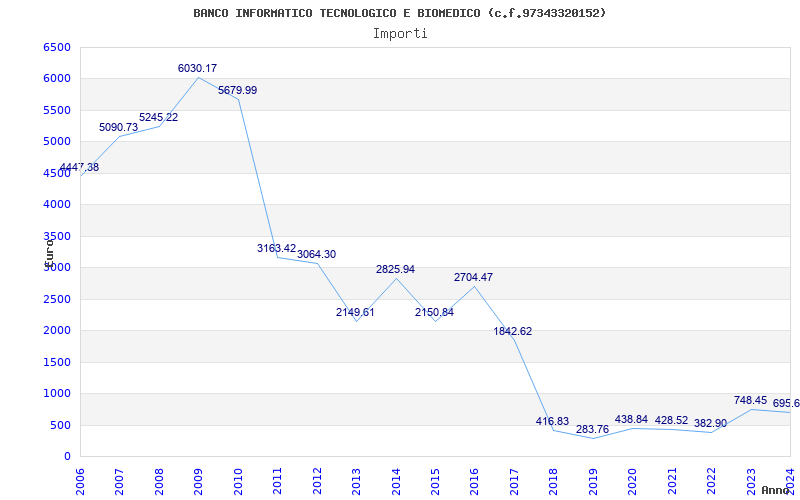Click the 2013 x-axis year label
This screenshot has width=800, height=500.
(356, 481)
